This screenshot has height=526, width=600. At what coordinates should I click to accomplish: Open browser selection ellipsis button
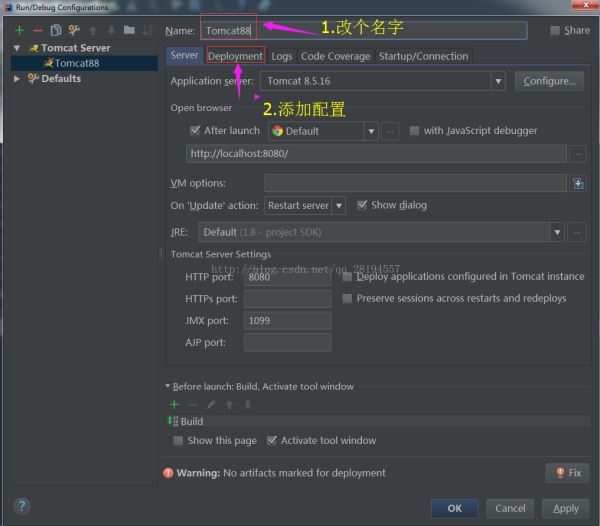click(390, 131)
